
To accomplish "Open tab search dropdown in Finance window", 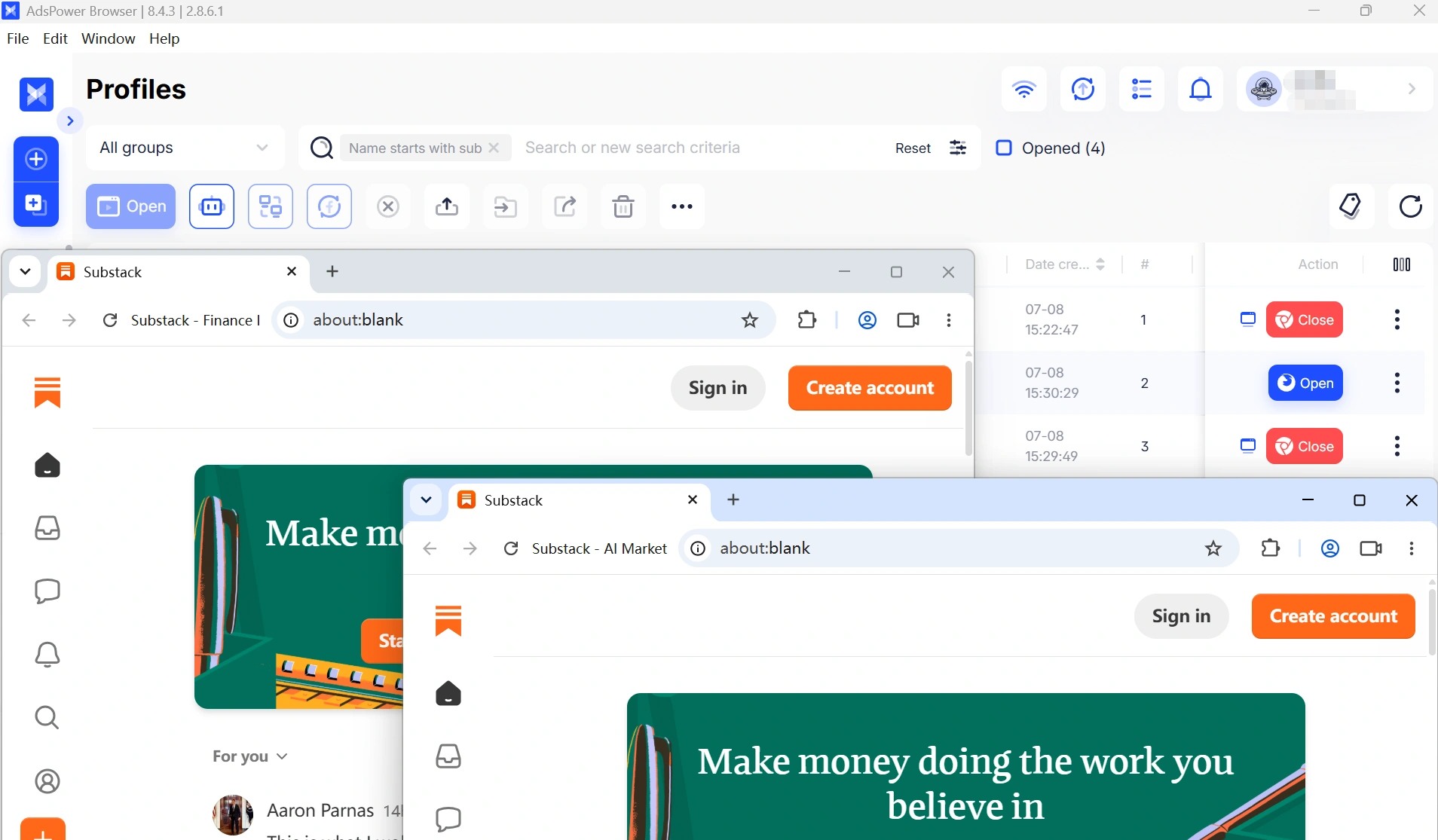I will (25, 271).
